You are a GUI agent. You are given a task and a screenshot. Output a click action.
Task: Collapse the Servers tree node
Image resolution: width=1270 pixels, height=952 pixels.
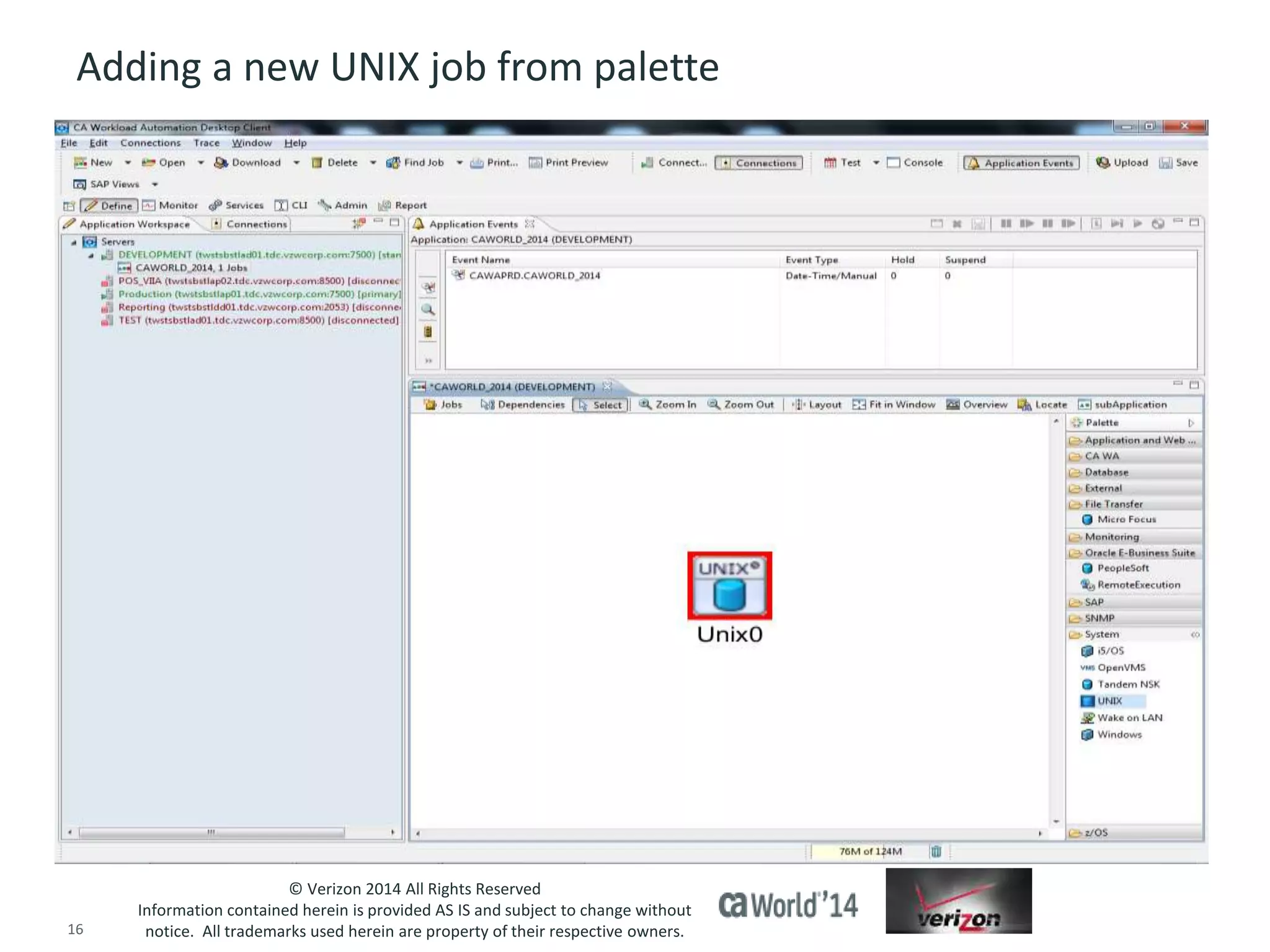(74, 242)
